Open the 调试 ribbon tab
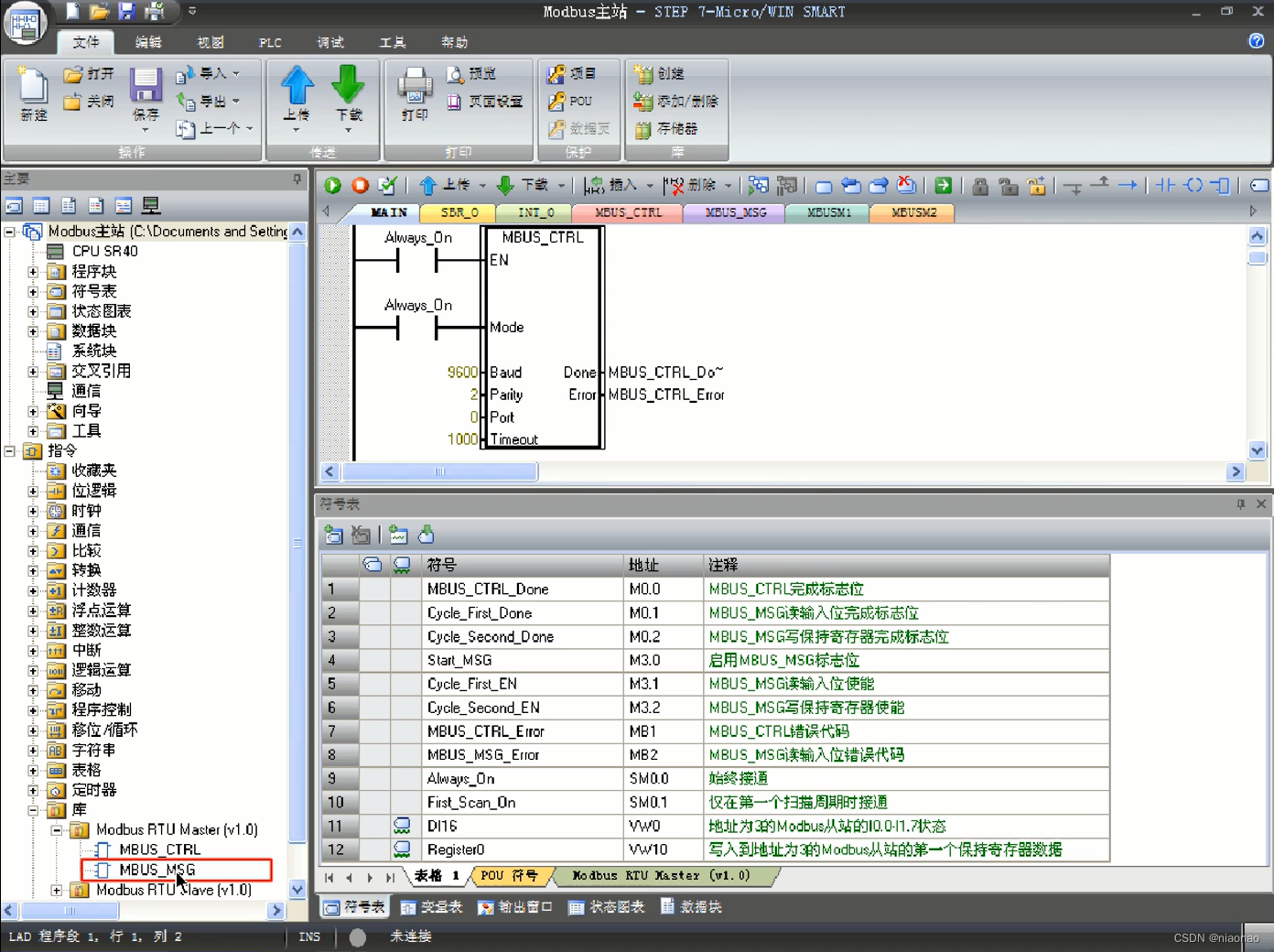1274x952 pixels. [330, 42]
